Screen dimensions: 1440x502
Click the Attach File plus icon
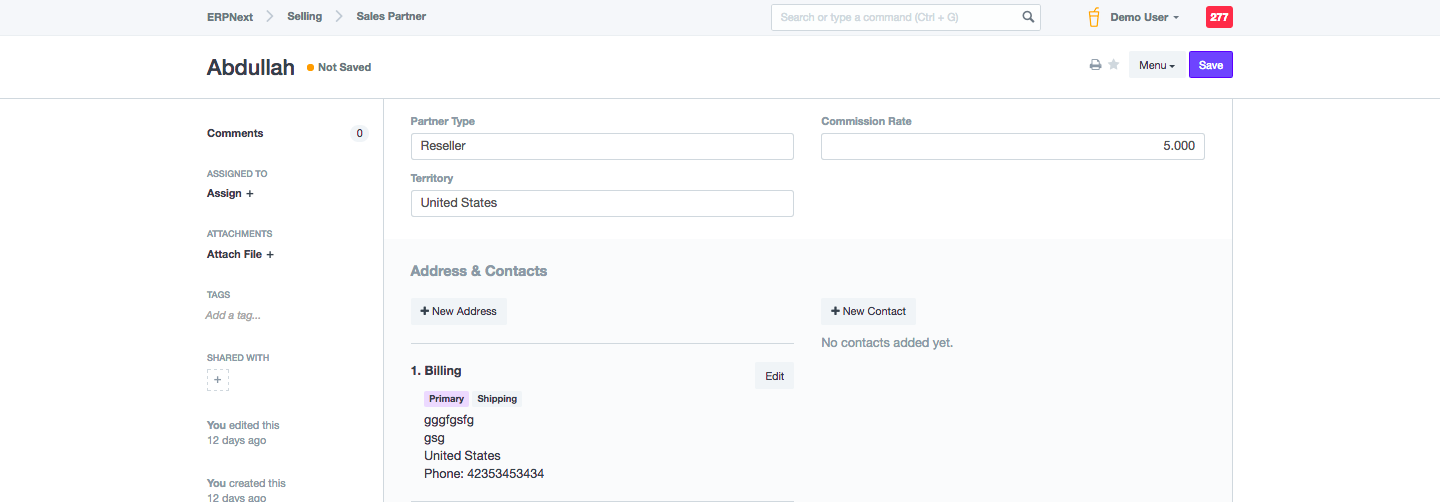[270, 255]
